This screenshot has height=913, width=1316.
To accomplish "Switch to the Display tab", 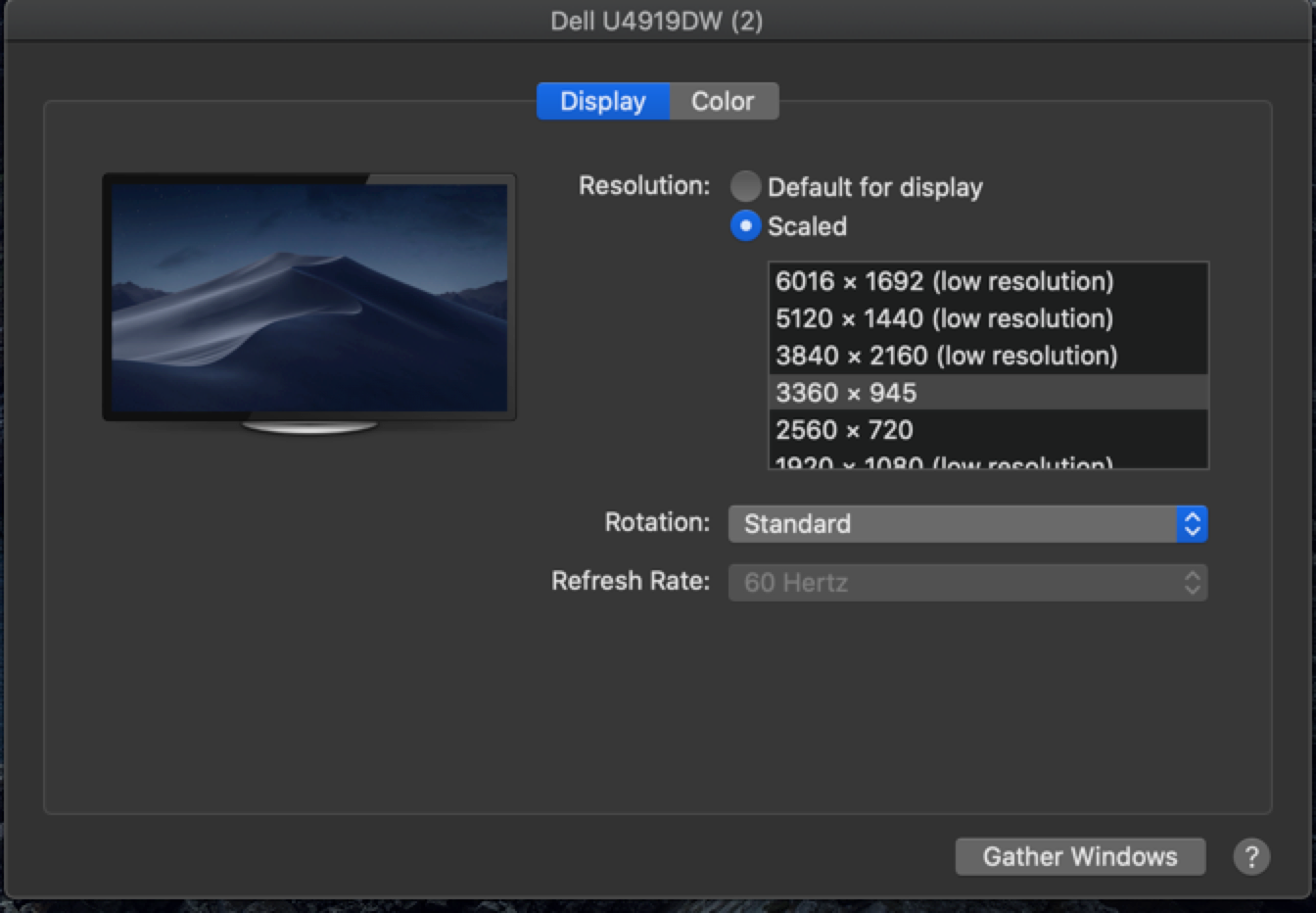I will click(x=603, y=101).
